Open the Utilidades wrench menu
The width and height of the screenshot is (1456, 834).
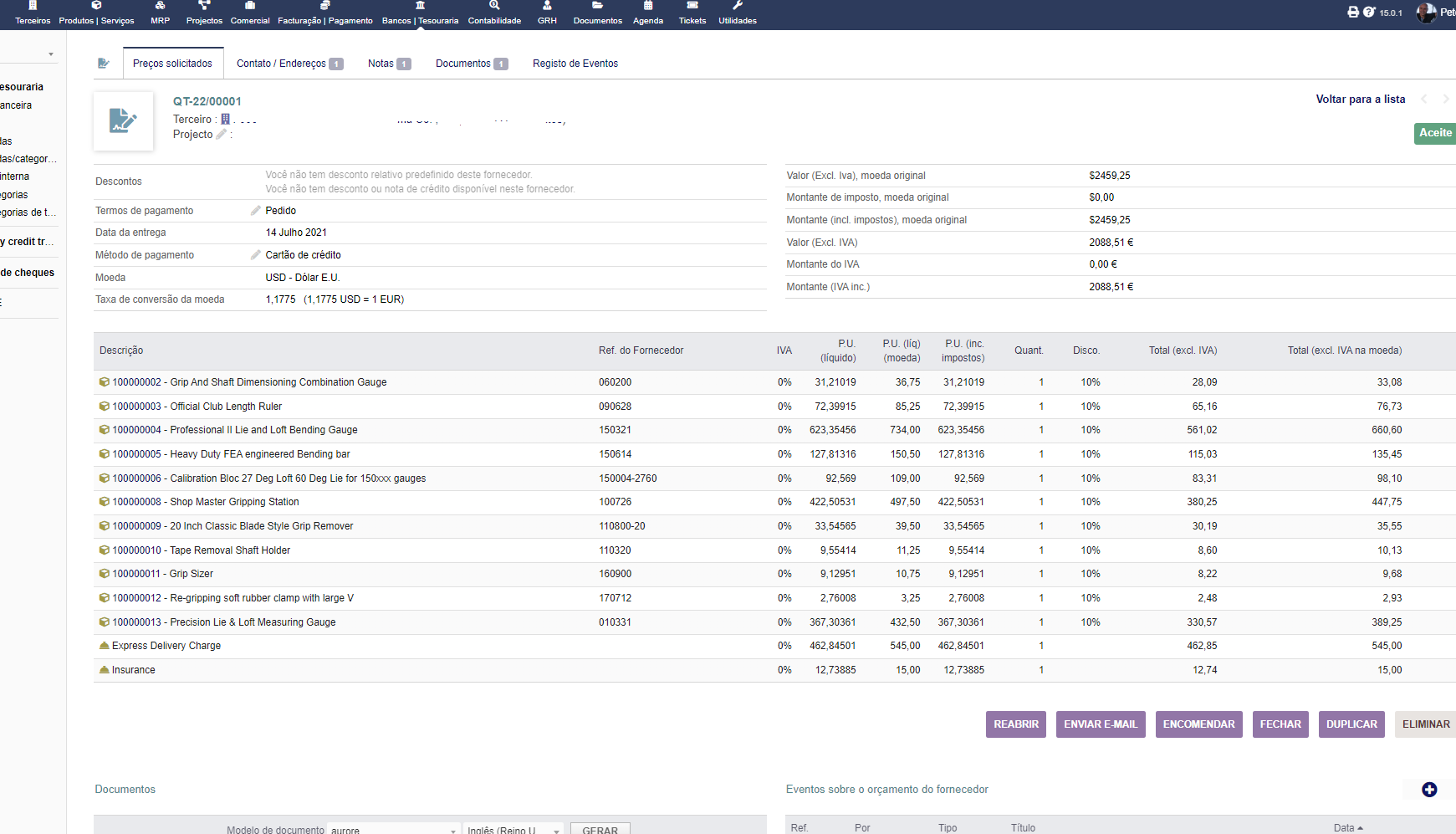pyautogui.click(x=737, y=13)
